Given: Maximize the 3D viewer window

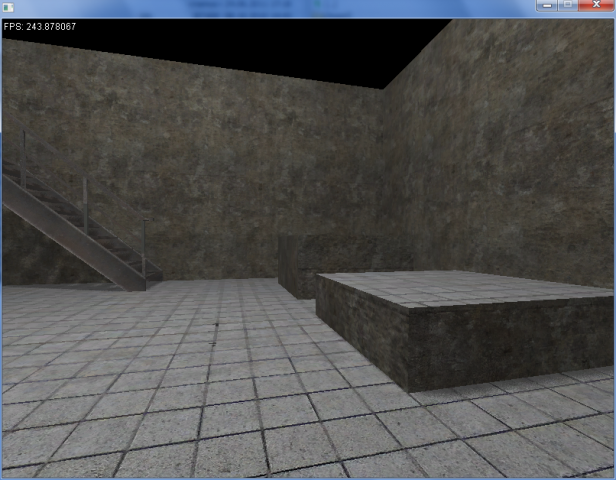Looking at the screenshot, I should 568,5.
